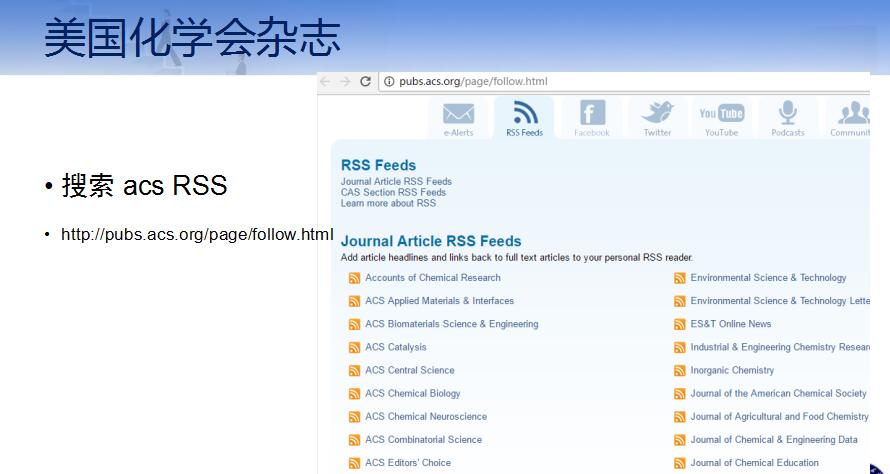This screenshot has height=474, width=890.
Task: Click RSS icon for Environmental Science & Technology Letters
Action: click(x=679, y=301)
